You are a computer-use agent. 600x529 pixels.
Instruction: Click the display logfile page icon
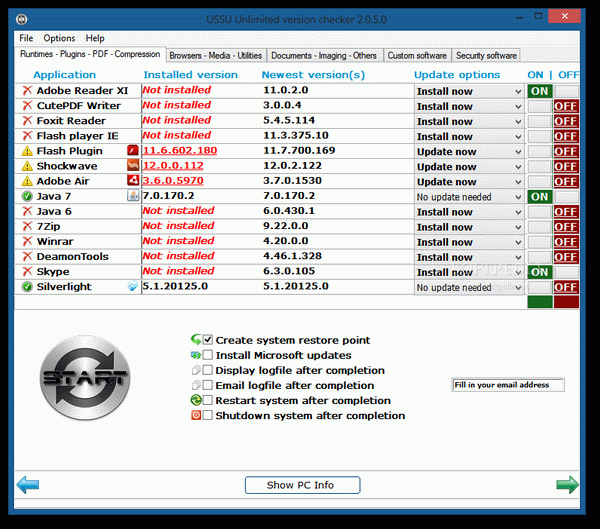coord(196,370)
